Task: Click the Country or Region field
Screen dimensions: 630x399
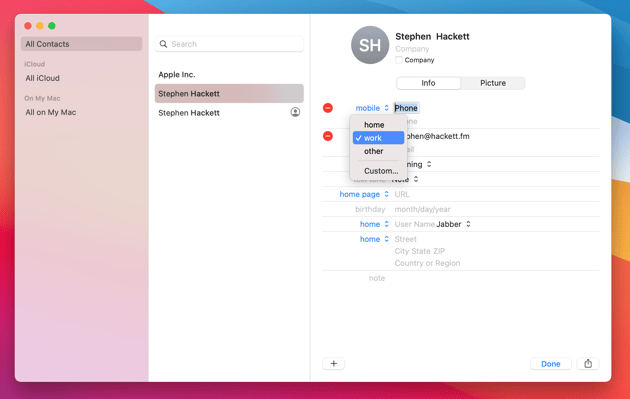Action: pyautogui.click(x=427, y=263)
